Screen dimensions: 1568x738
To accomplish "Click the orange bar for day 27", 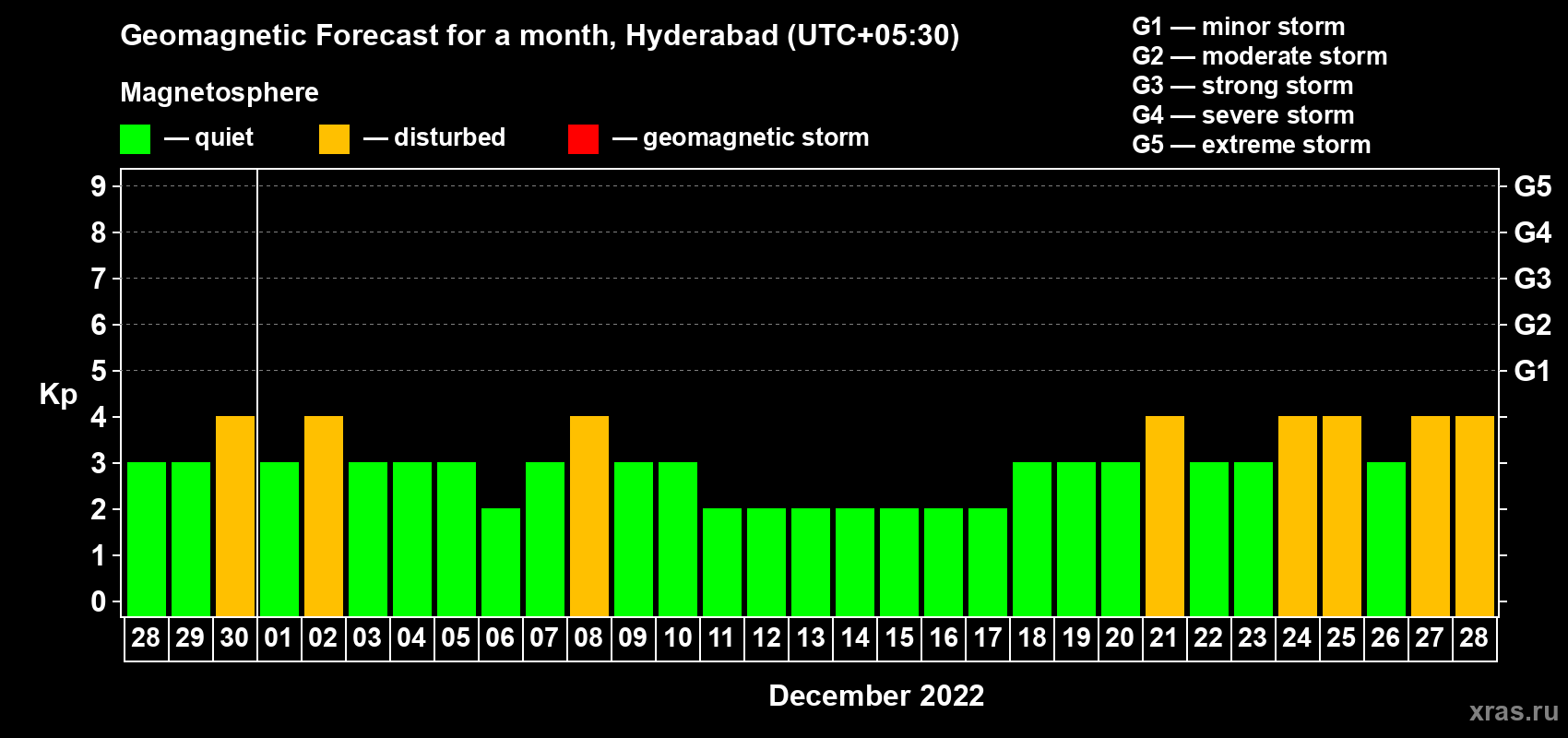I will tap(1431, 516).
